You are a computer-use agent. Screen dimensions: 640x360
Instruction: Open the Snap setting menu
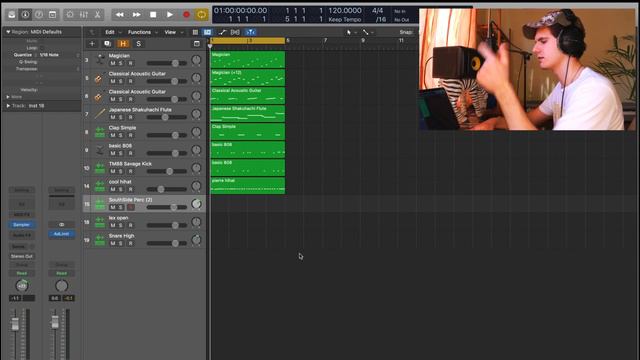407,32
